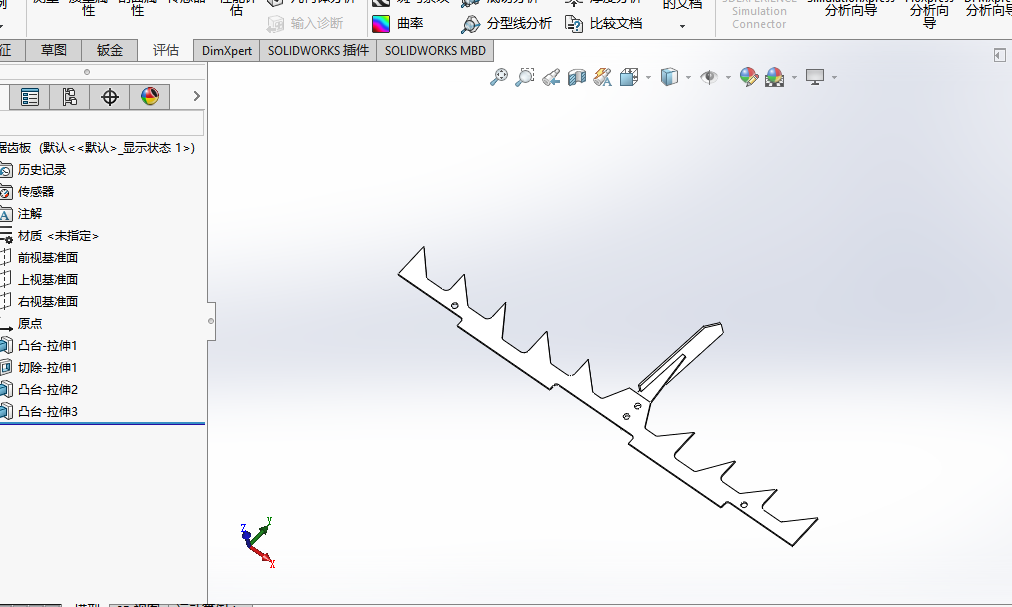Select 上视基准面 plane in the tree
Screen dimensions: 1012x607
click(48, 280)
